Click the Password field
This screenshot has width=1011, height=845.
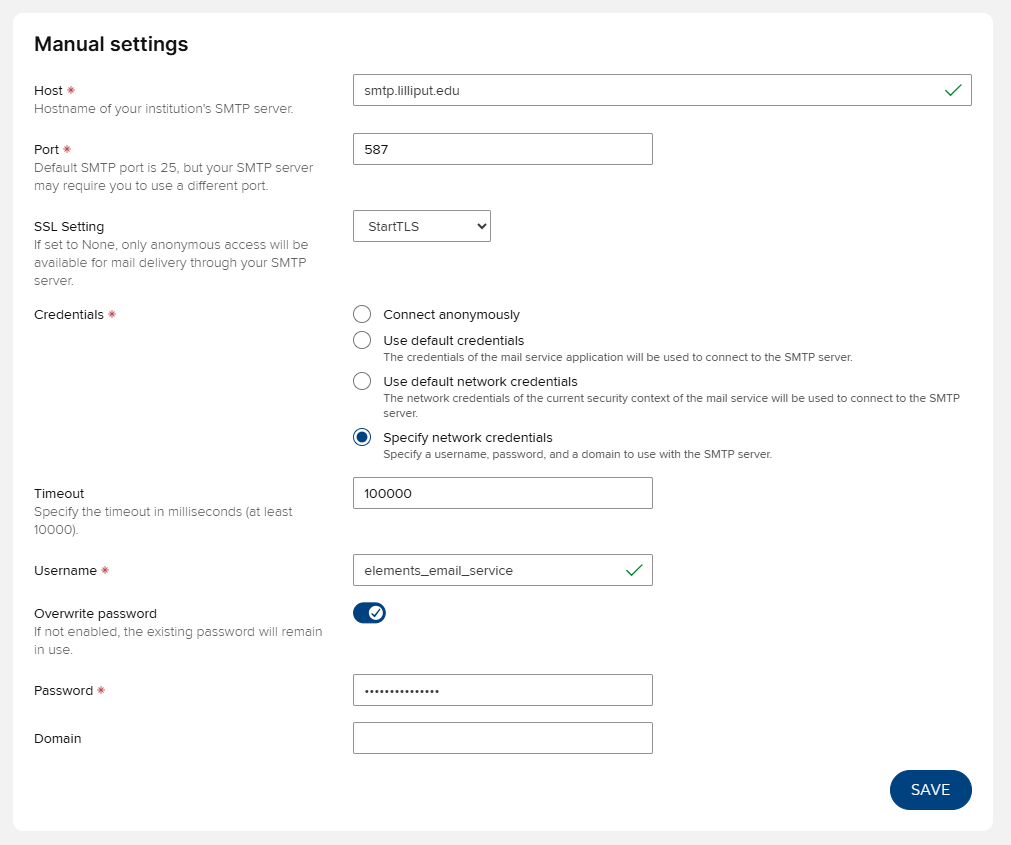[502, 690]
